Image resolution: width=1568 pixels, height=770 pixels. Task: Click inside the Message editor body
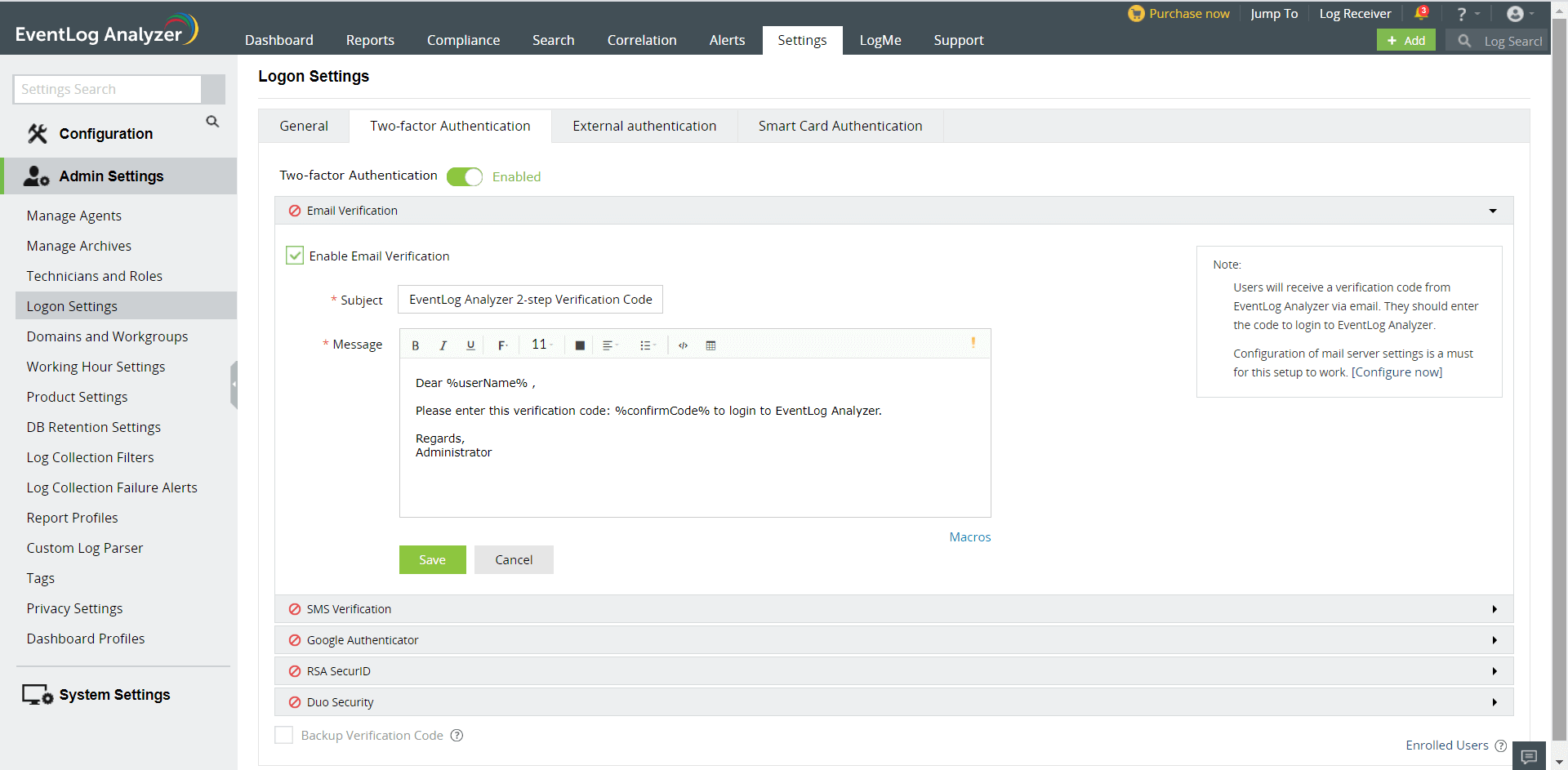pos(695,438)
